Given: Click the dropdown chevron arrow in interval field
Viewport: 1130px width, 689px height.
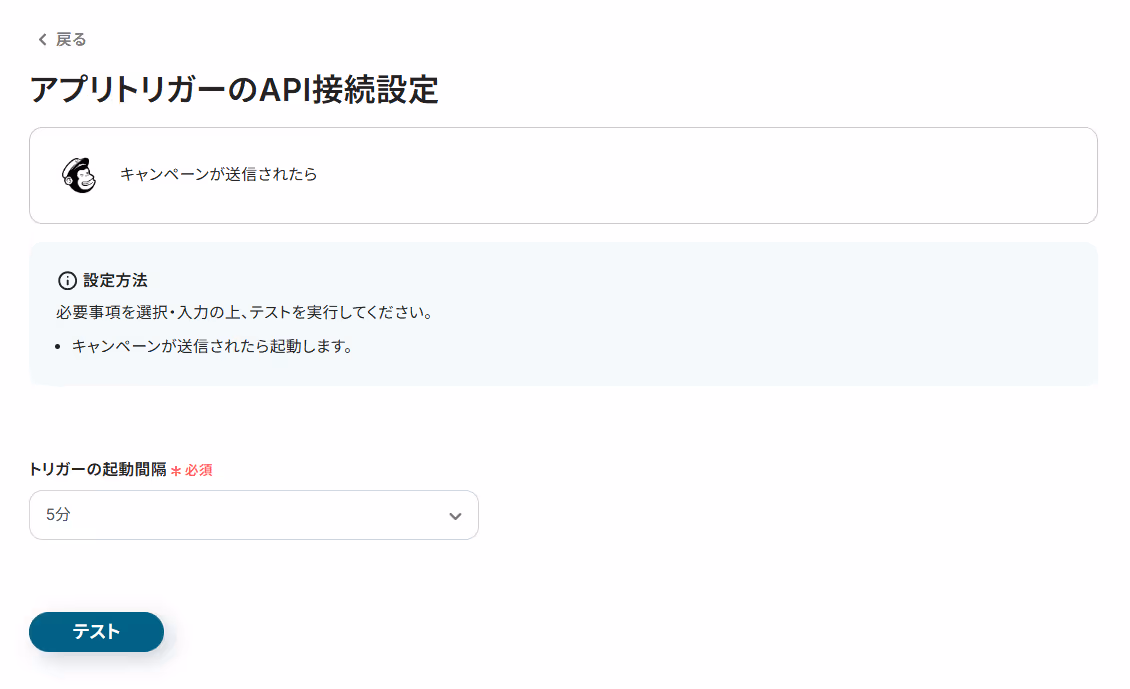Looking at the screenshot, I should pyautogui.click(x=455, y=516).
